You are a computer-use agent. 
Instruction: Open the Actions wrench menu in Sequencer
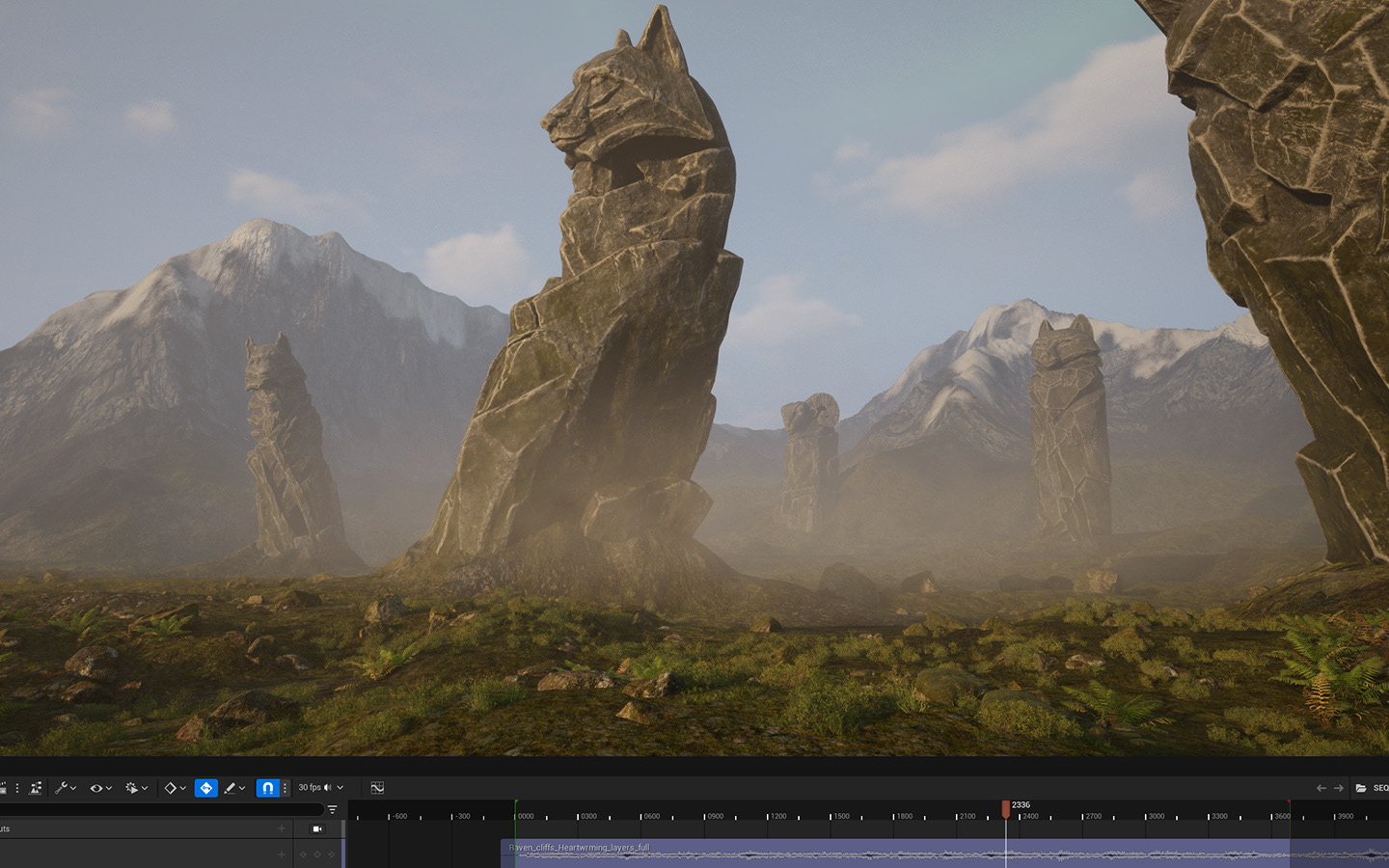(65, 788)
